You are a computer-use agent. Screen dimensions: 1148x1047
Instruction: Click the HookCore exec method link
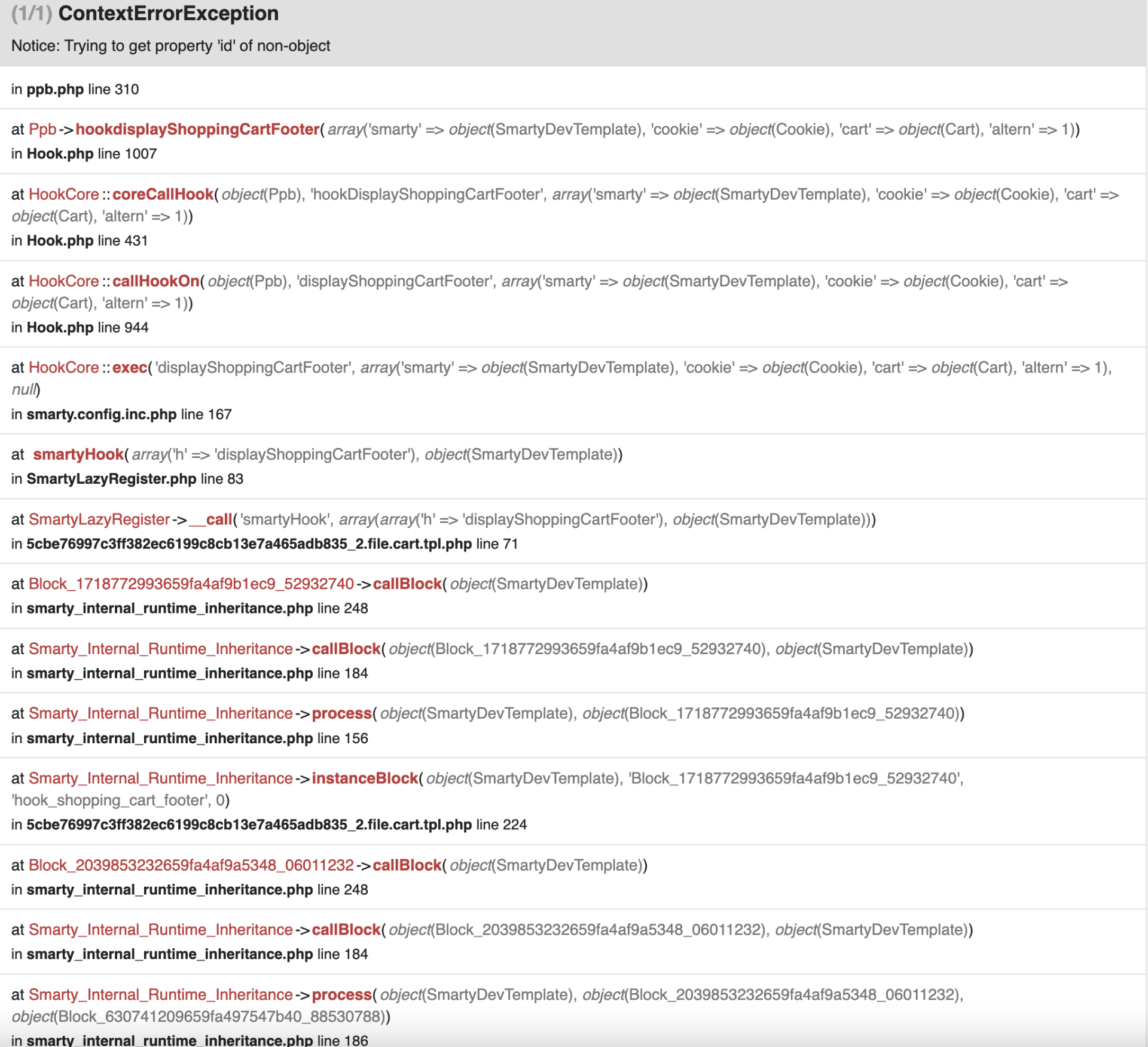coord(130,367)
